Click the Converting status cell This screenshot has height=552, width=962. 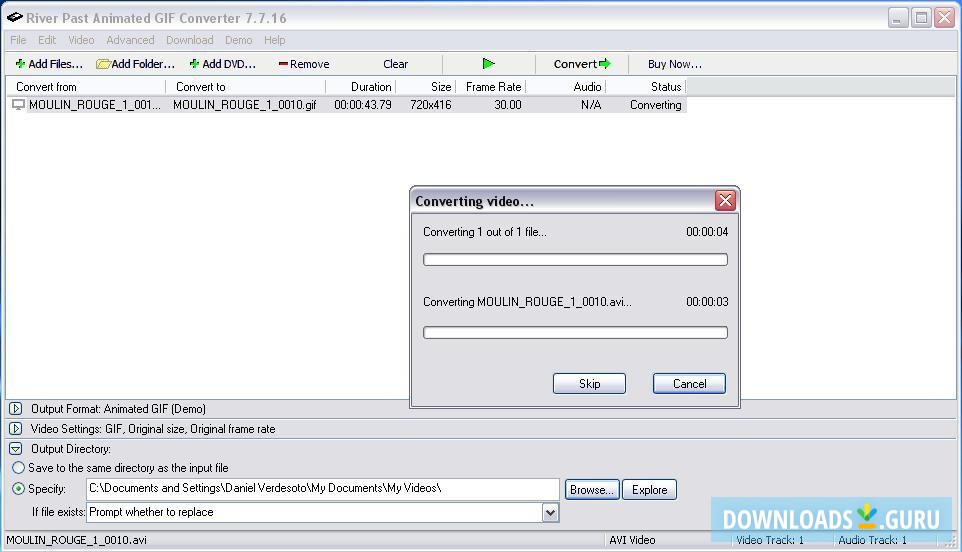[655, 105]
